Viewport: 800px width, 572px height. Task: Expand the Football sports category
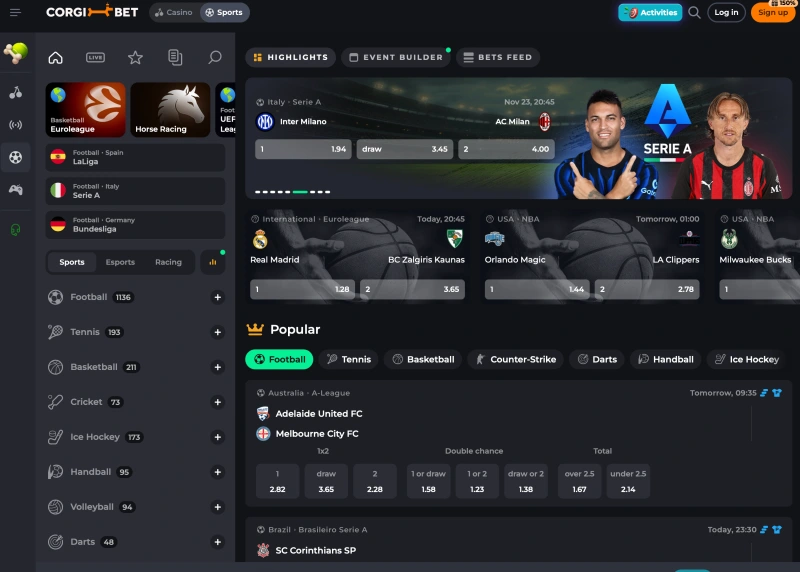pos(217,297)
